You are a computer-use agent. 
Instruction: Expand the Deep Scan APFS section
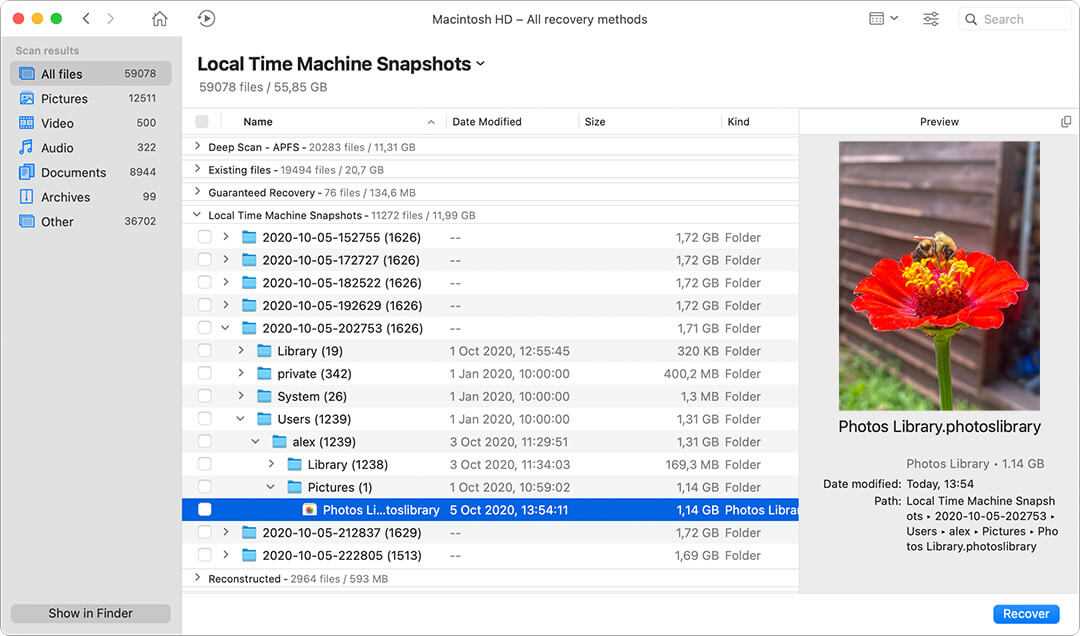[x=197, y=146]
